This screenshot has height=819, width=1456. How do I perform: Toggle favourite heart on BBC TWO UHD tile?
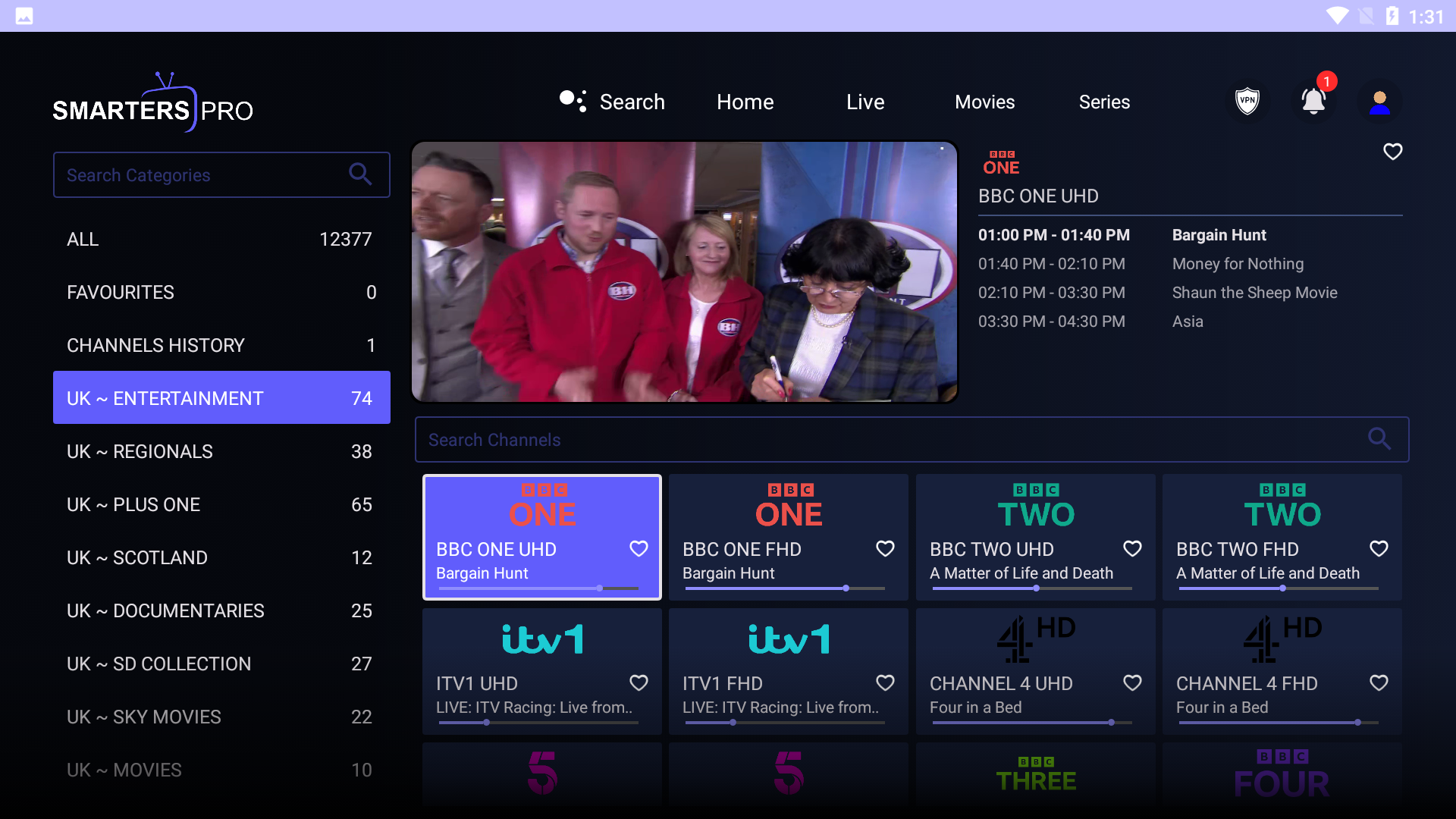[x=1132, y=548]
